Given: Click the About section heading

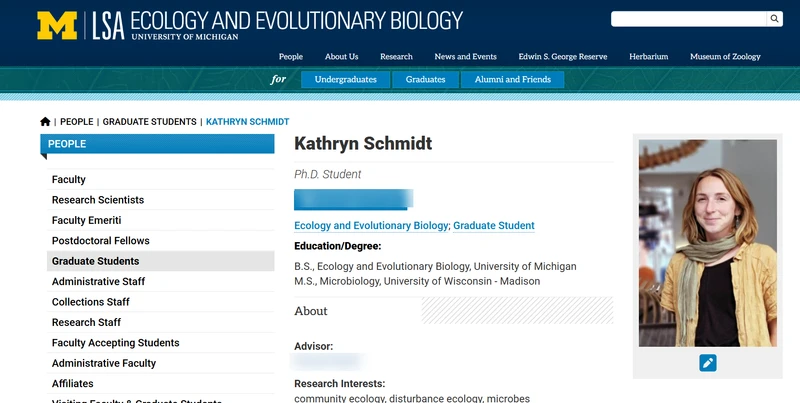Looking at the screenshot, I should pyautogui.click(x=311, y=311).
